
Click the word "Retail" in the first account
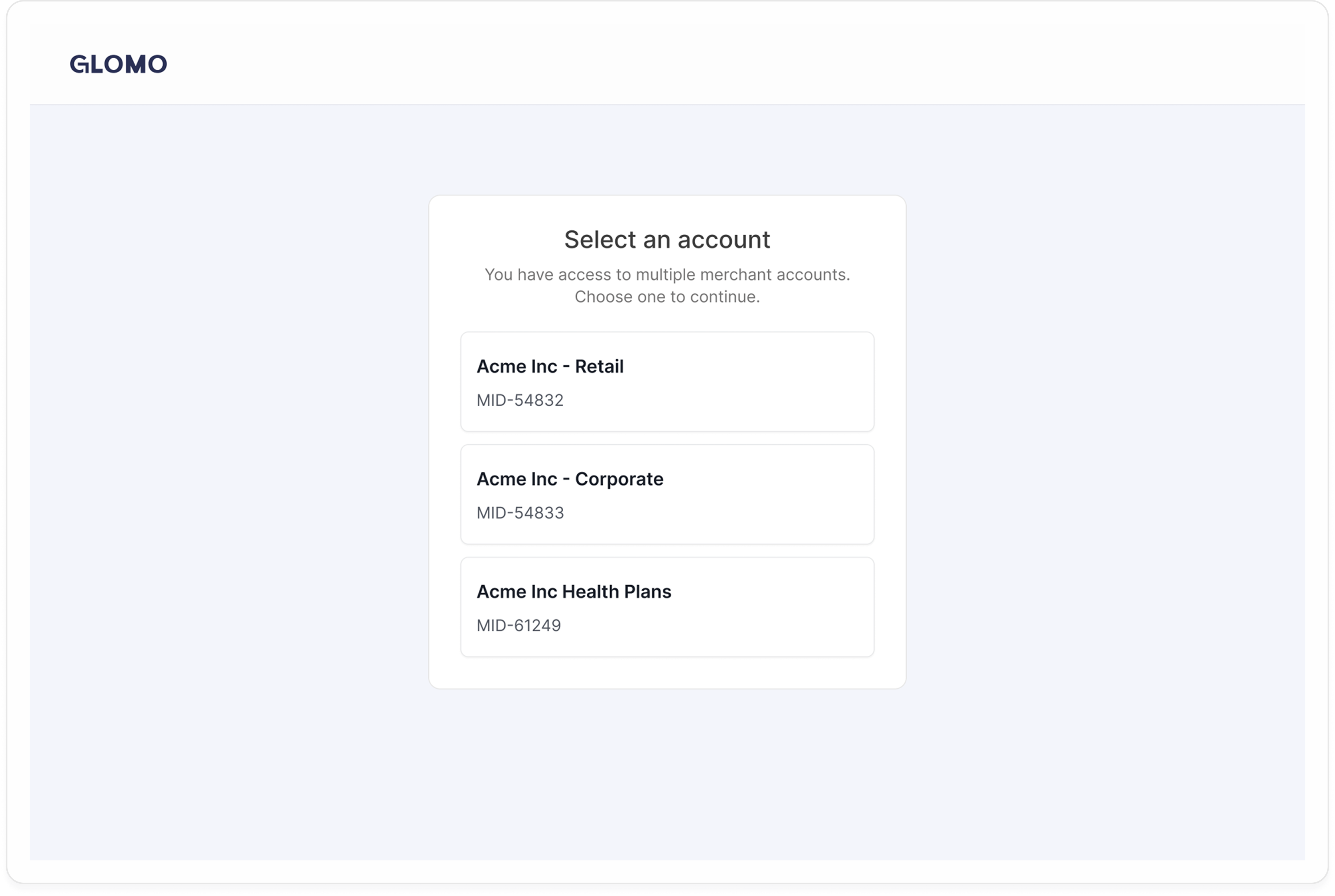pos(599,366)
